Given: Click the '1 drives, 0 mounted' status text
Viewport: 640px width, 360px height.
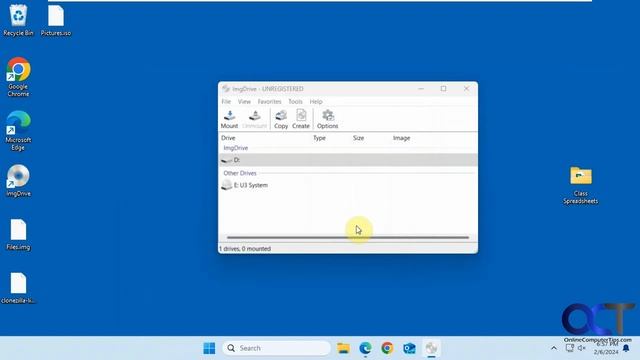Looking at the screenshot, I should click(245, 249).
